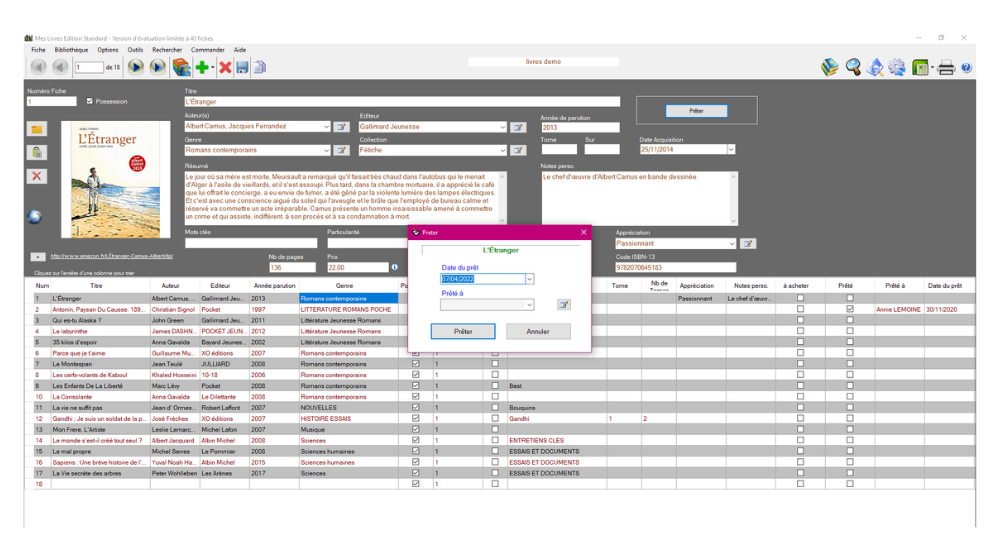Edit appreciation list icon beside Appréciation

click(x=748, y=244)
